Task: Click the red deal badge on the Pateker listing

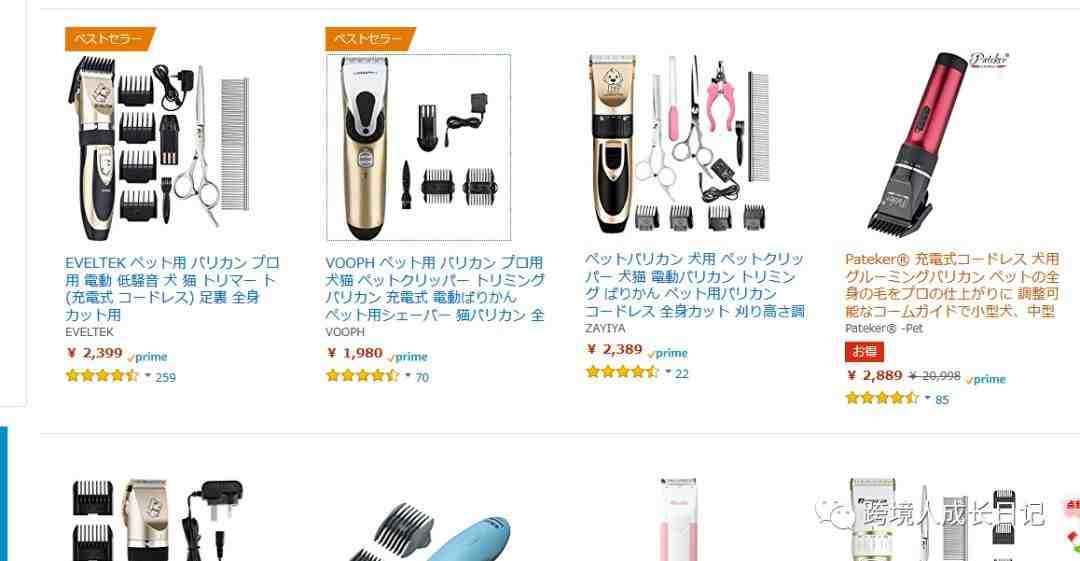Action: pyautogui.click(x=864, y=351)
